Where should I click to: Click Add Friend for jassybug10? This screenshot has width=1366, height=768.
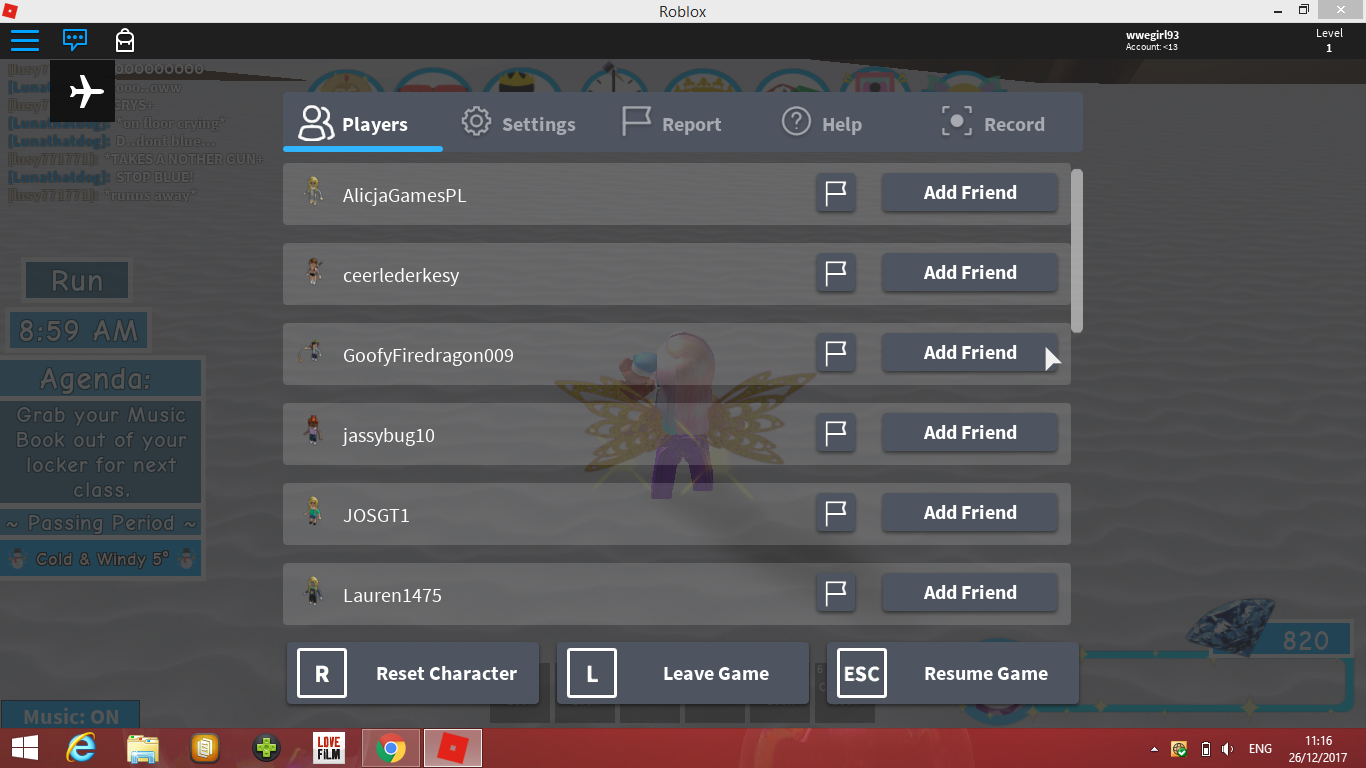tap(970, 433)
